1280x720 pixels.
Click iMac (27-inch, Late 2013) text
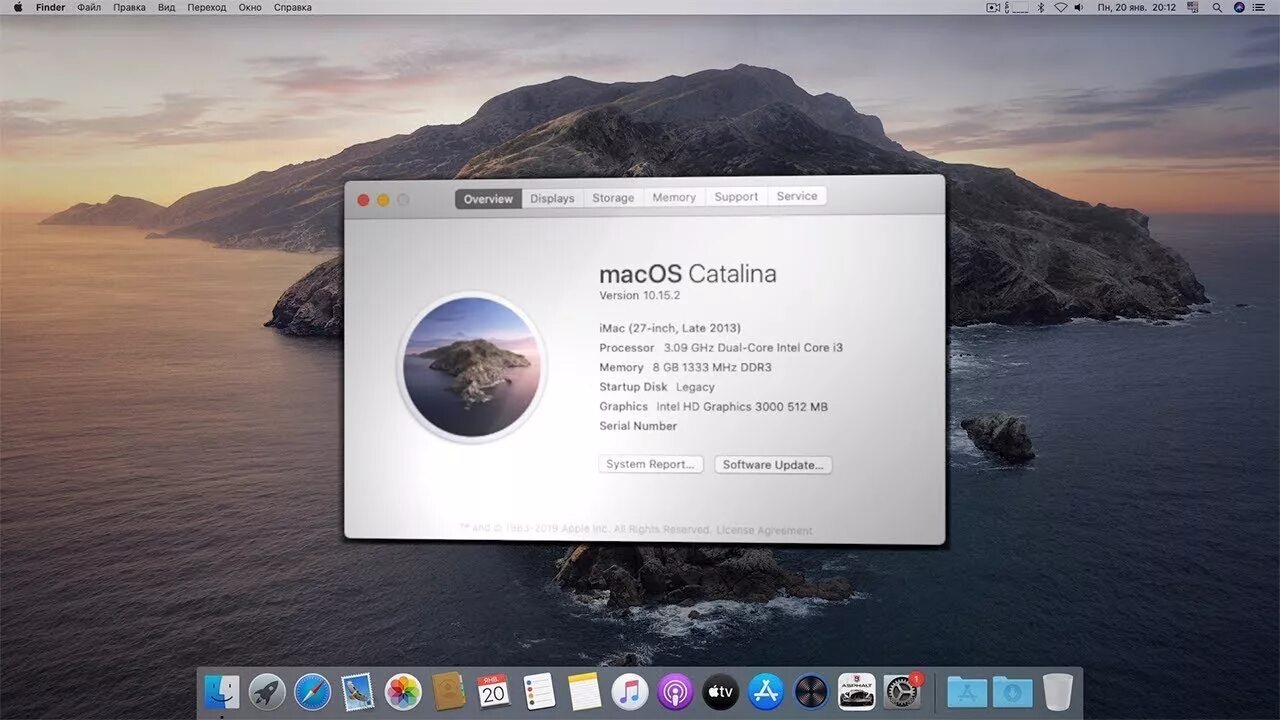coord(670,328)
